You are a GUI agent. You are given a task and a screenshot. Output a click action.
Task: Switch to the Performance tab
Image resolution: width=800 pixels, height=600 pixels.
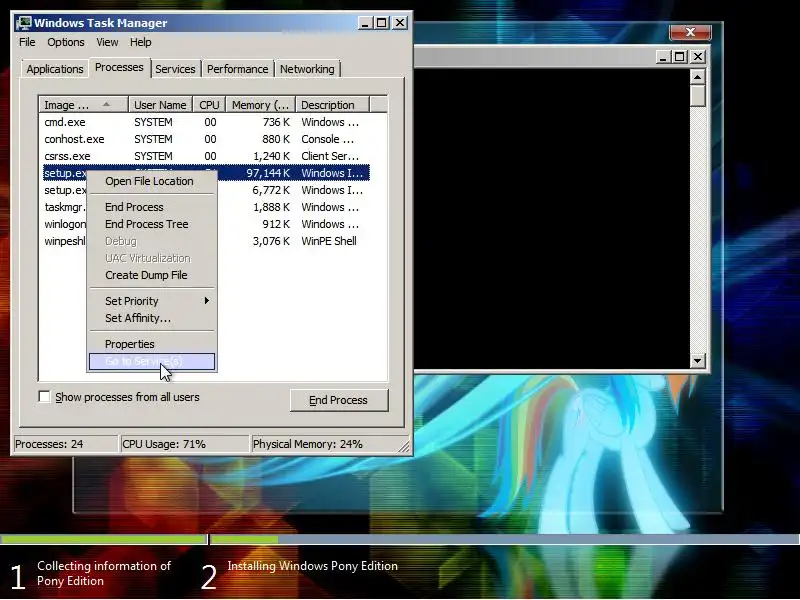coord(237,69)
